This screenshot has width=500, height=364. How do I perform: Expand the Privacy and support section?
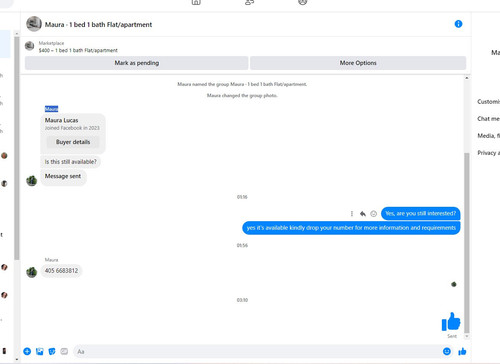pos(489,153)
